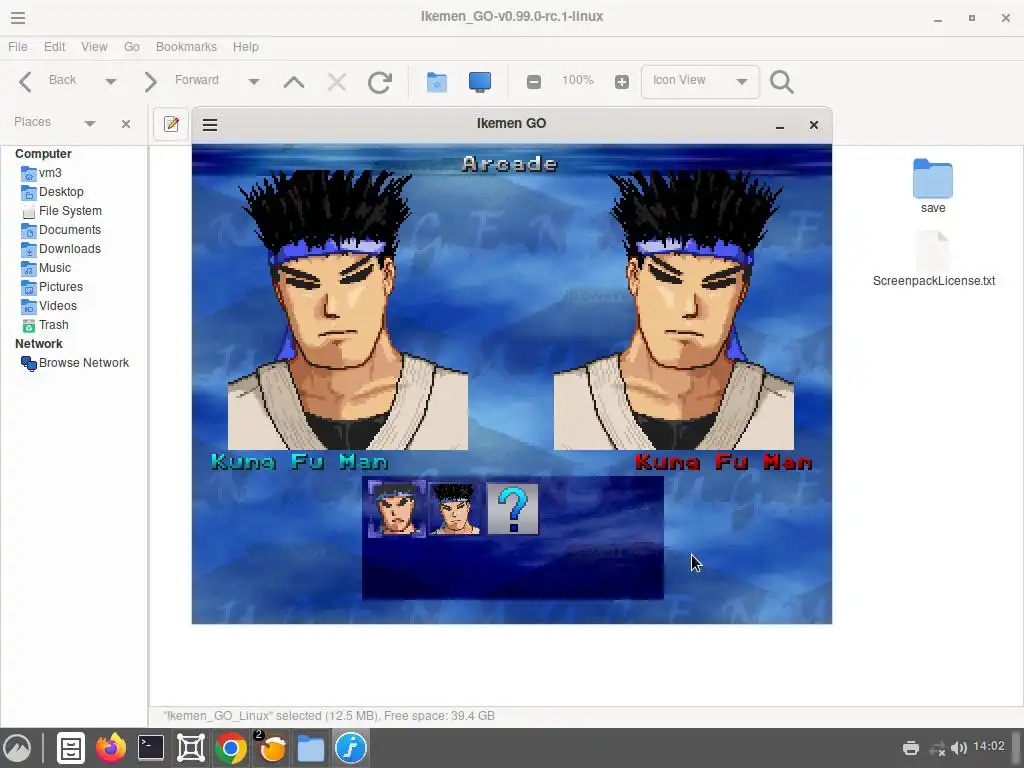
Task: Open the Icon View mode dropdown
Action: [x=700, y=82]
